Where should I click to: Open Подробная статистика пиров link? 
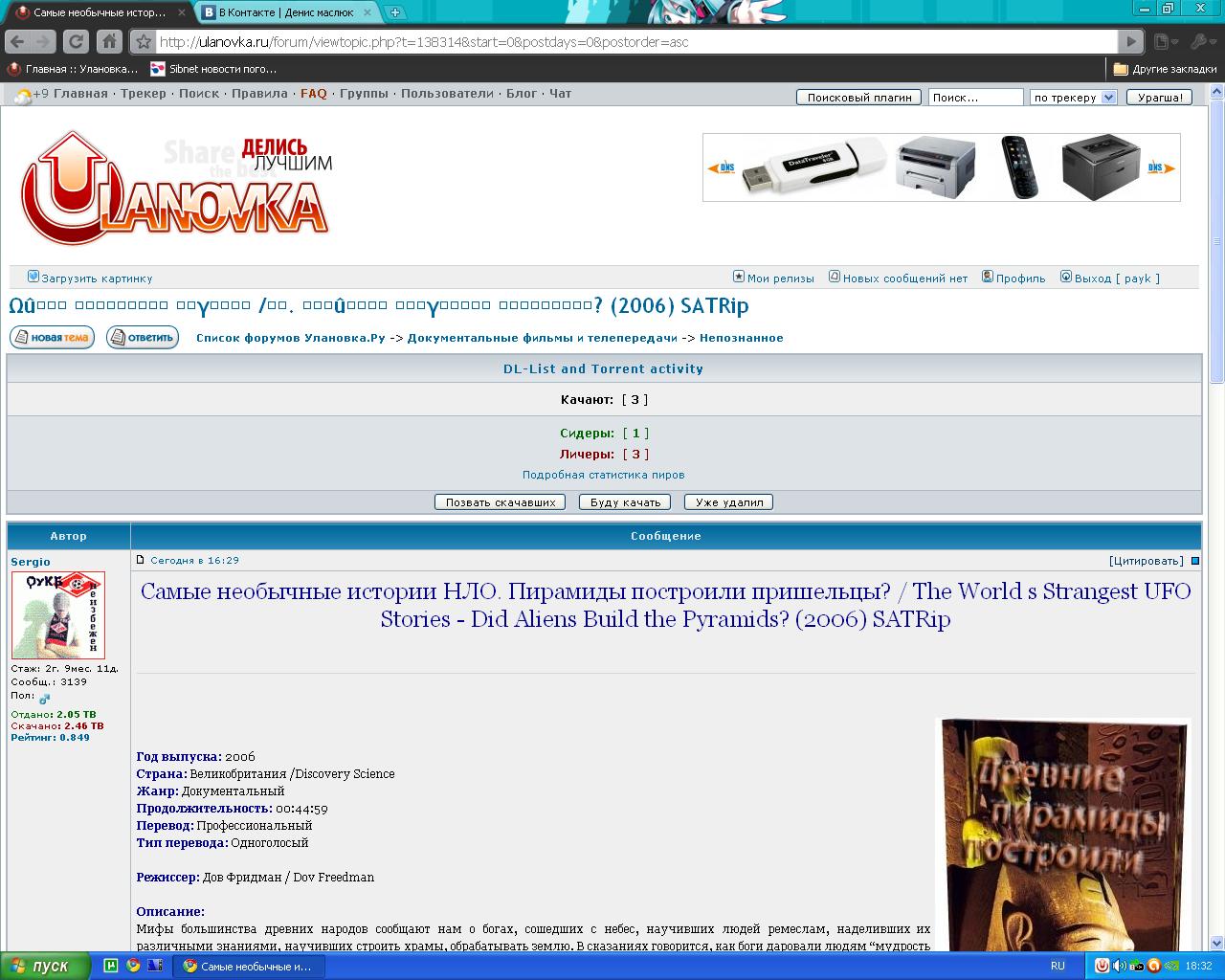pos(603,474)
